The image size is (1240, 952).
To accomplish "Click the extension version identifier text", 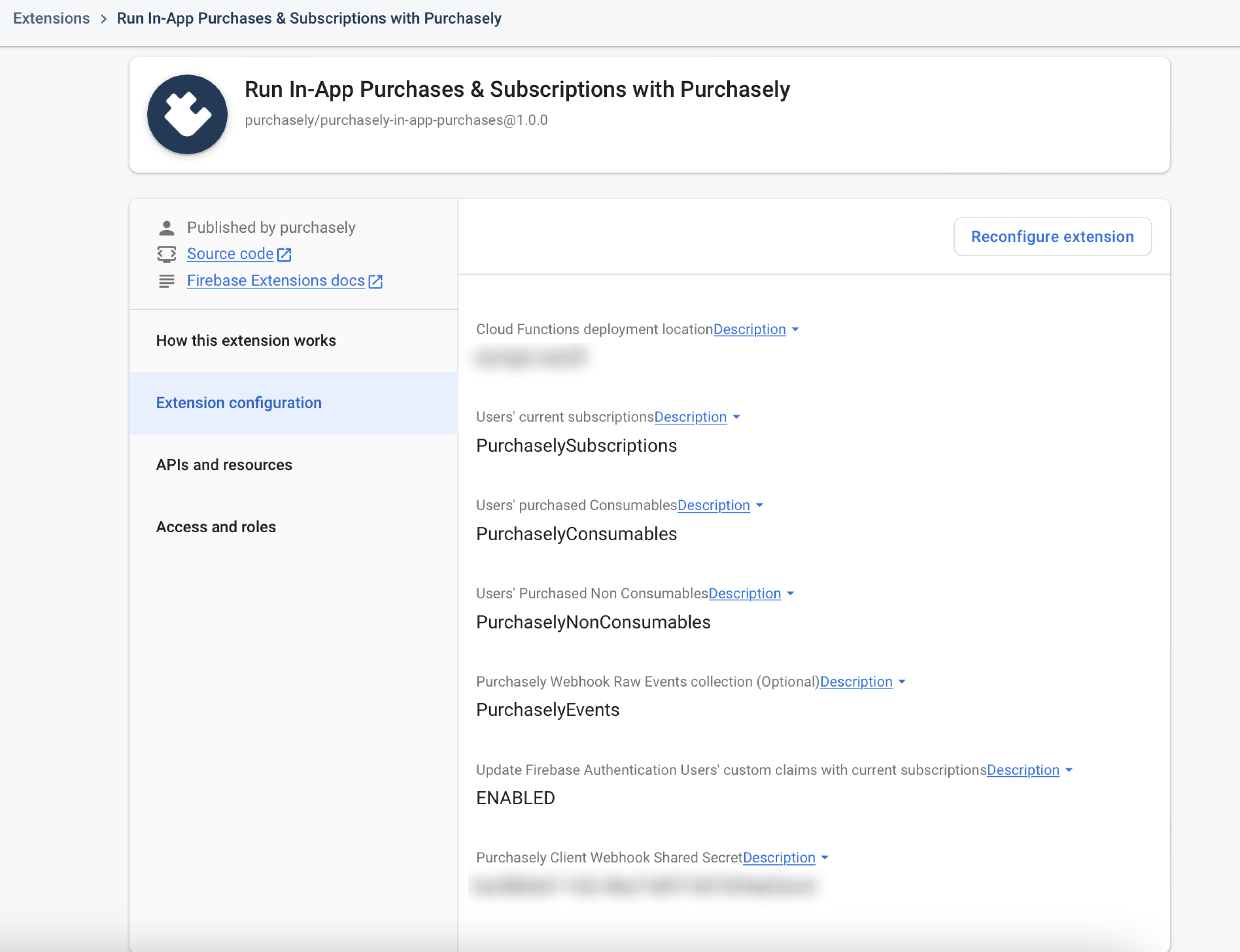I will coord(396,120).
